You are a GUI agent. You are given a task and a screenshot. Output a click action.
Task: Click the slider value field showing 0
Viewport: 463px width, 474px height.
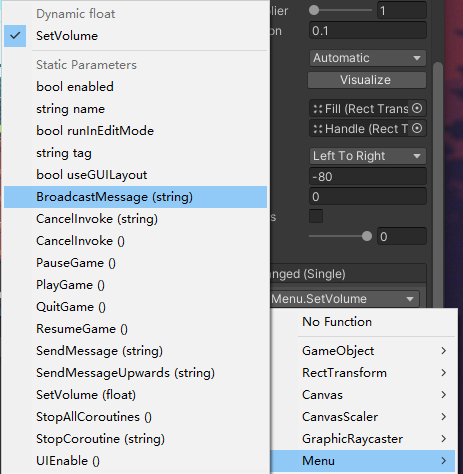(x=402, y=236)
